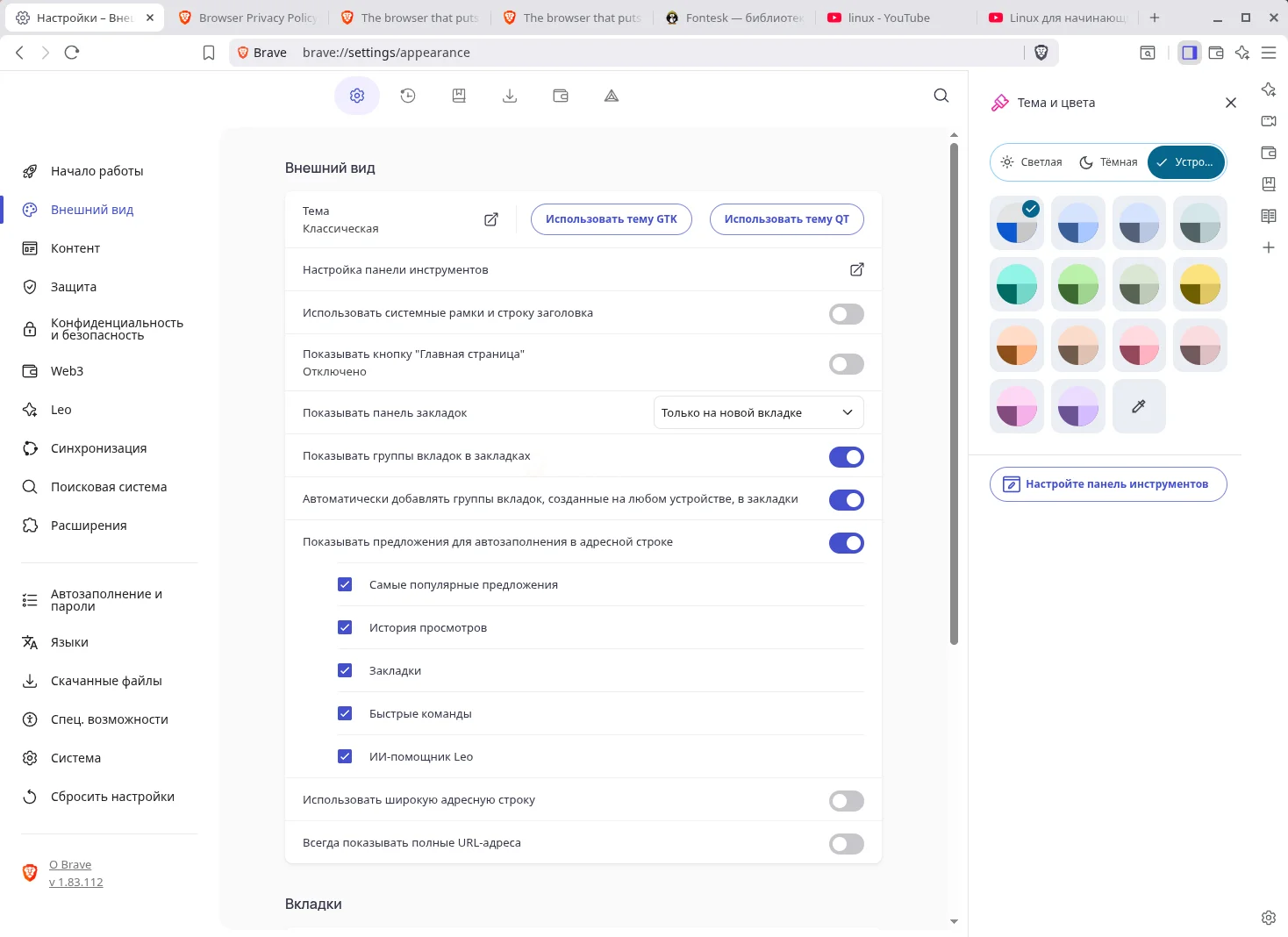The height and width of the screenshot is (937, 1288).
Task: Open "Поисковая система" settings section
Action: pyautogui.click(x=108, y=487)
